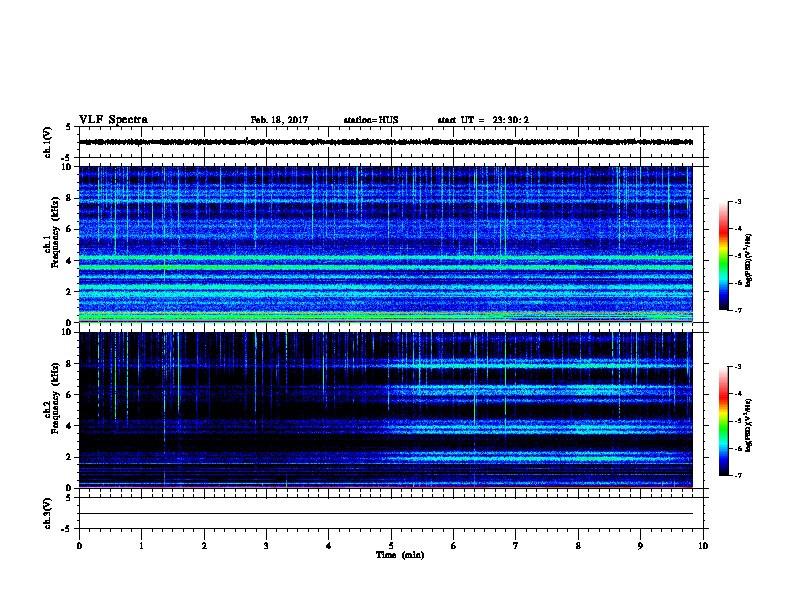Click the "station=HUS" header label
The image size is (792, 612).
(x=371, y=120)
